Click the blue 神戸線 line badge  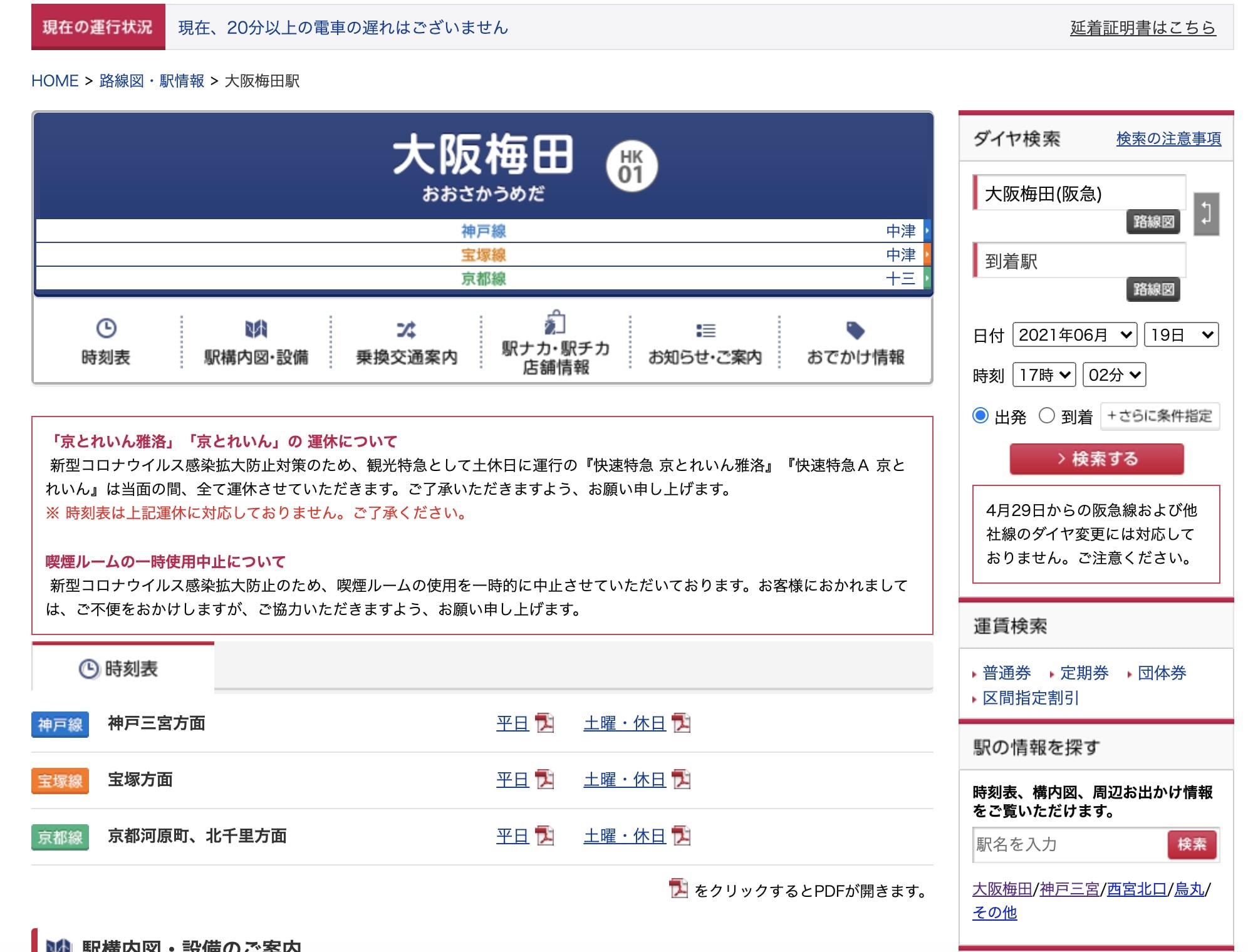tap(60, 724)
